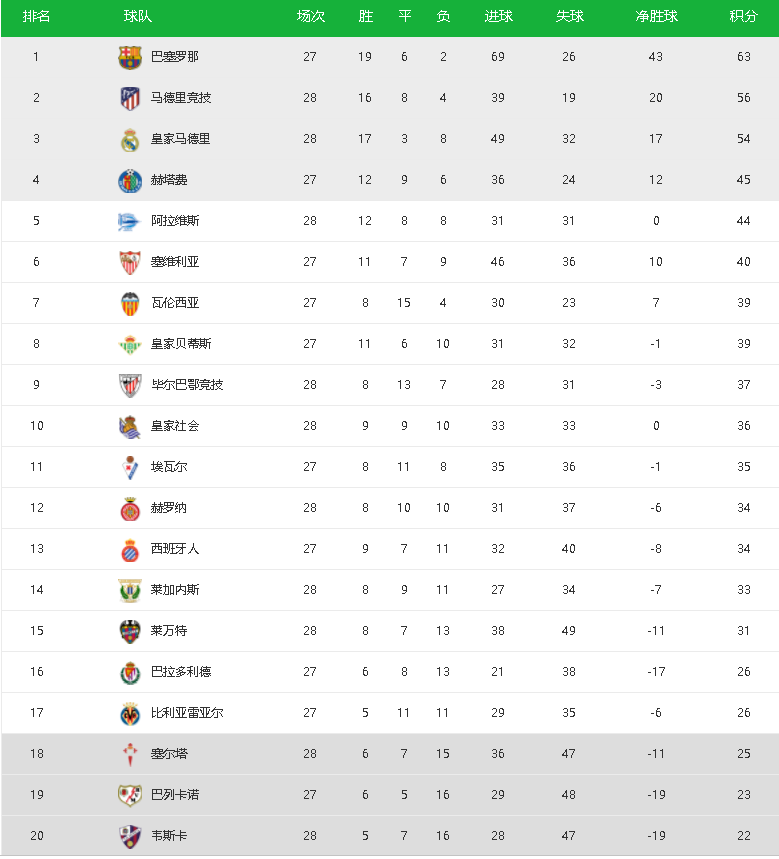
Task: Select the 进球 goals scored header
Action: click(x=498, y=16)
